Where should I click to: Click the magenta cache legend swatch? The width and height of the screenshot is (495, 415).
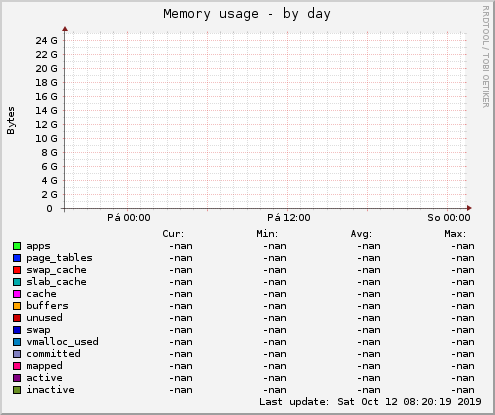pyautogui.click(x=17, y=294)
